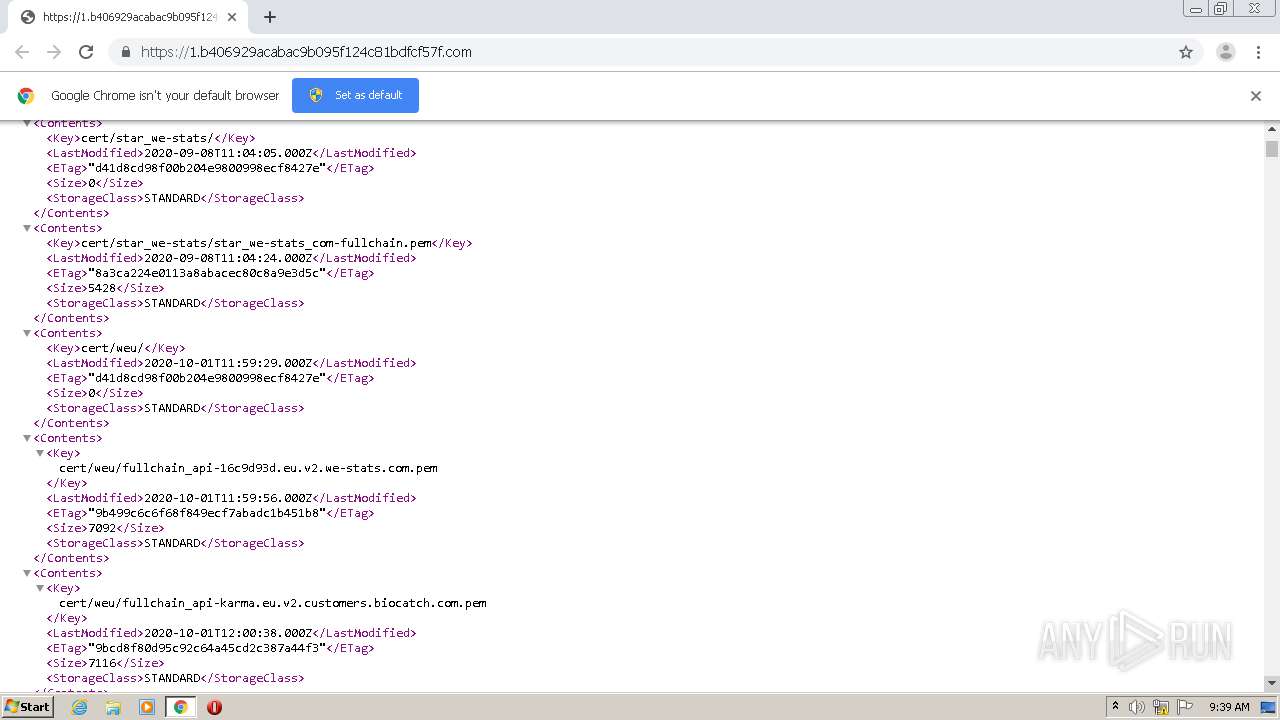Select ETag 9b499c6c6f68f849ecf7abadc1b451b8
The width and height of the screenshot is (1280, 720).
click(207, 513)
